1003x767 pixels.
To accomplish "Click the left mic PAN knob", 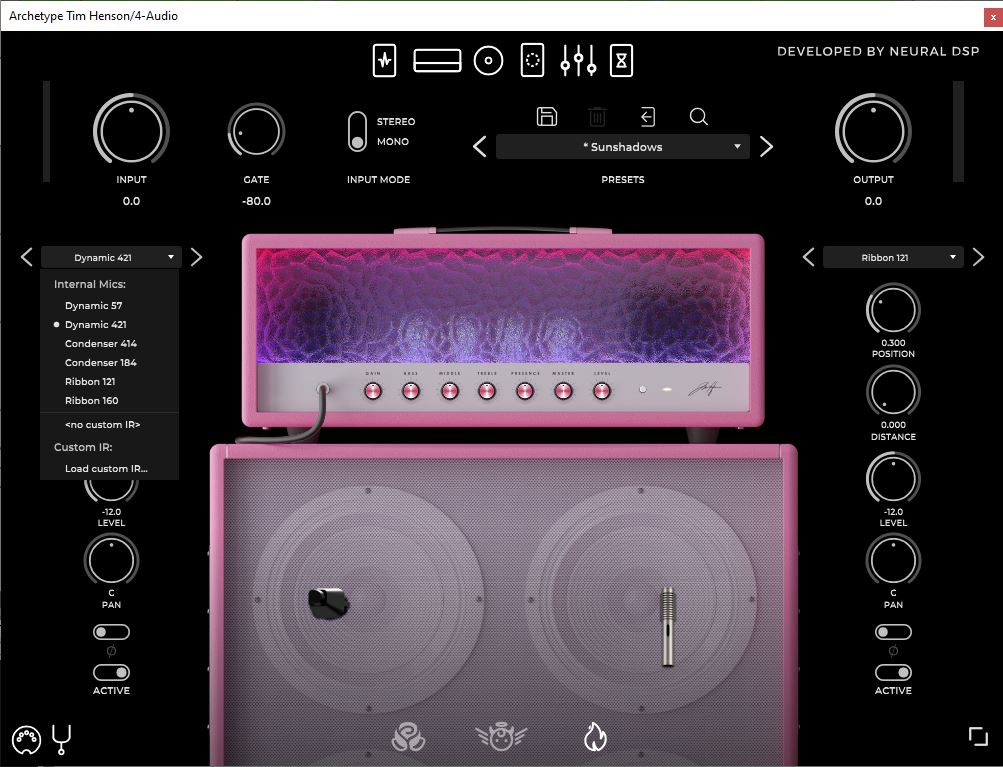I will (111, 560).
